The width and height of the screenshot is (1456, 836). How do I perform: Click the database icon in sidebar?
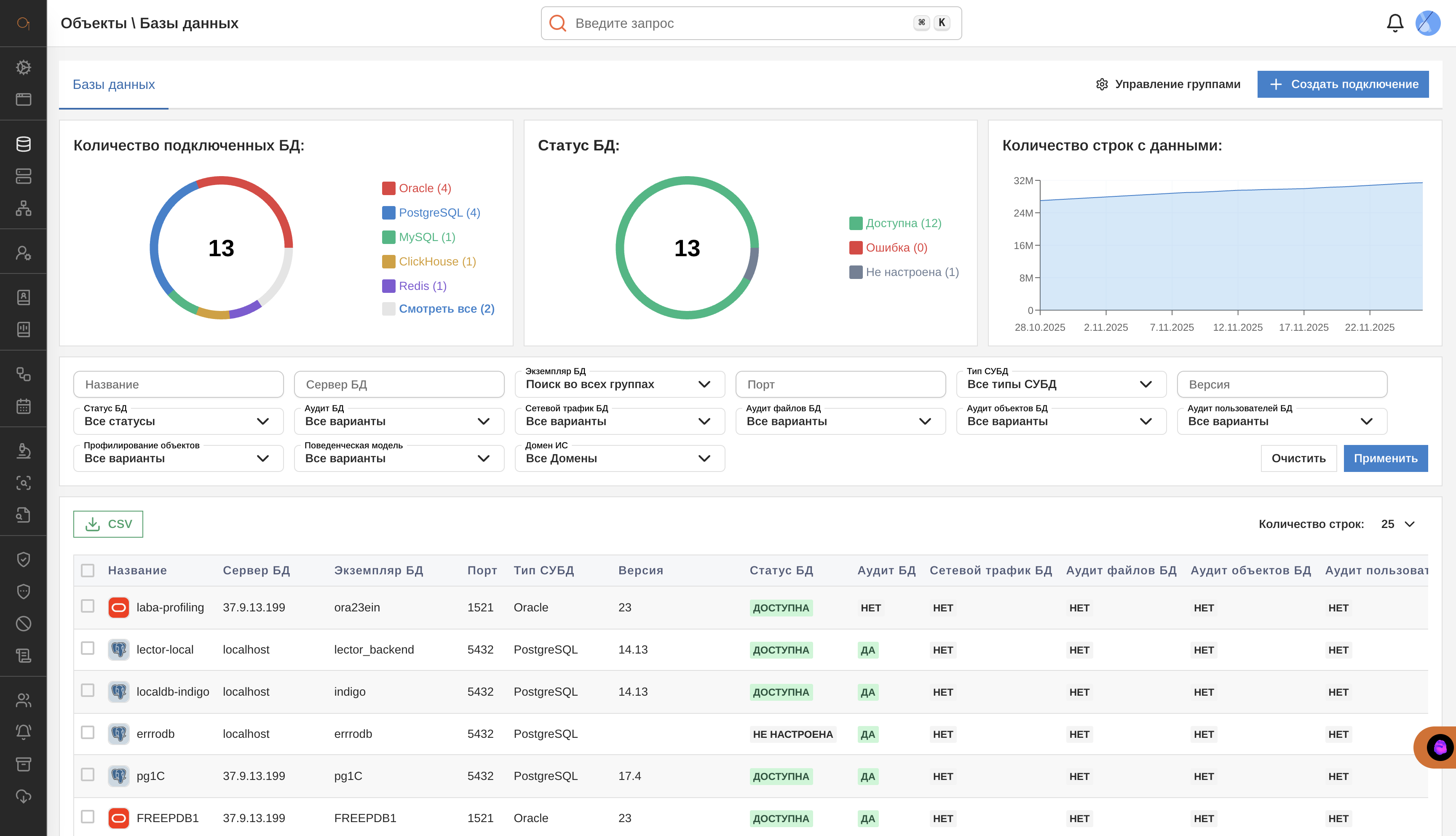point(24,144)
